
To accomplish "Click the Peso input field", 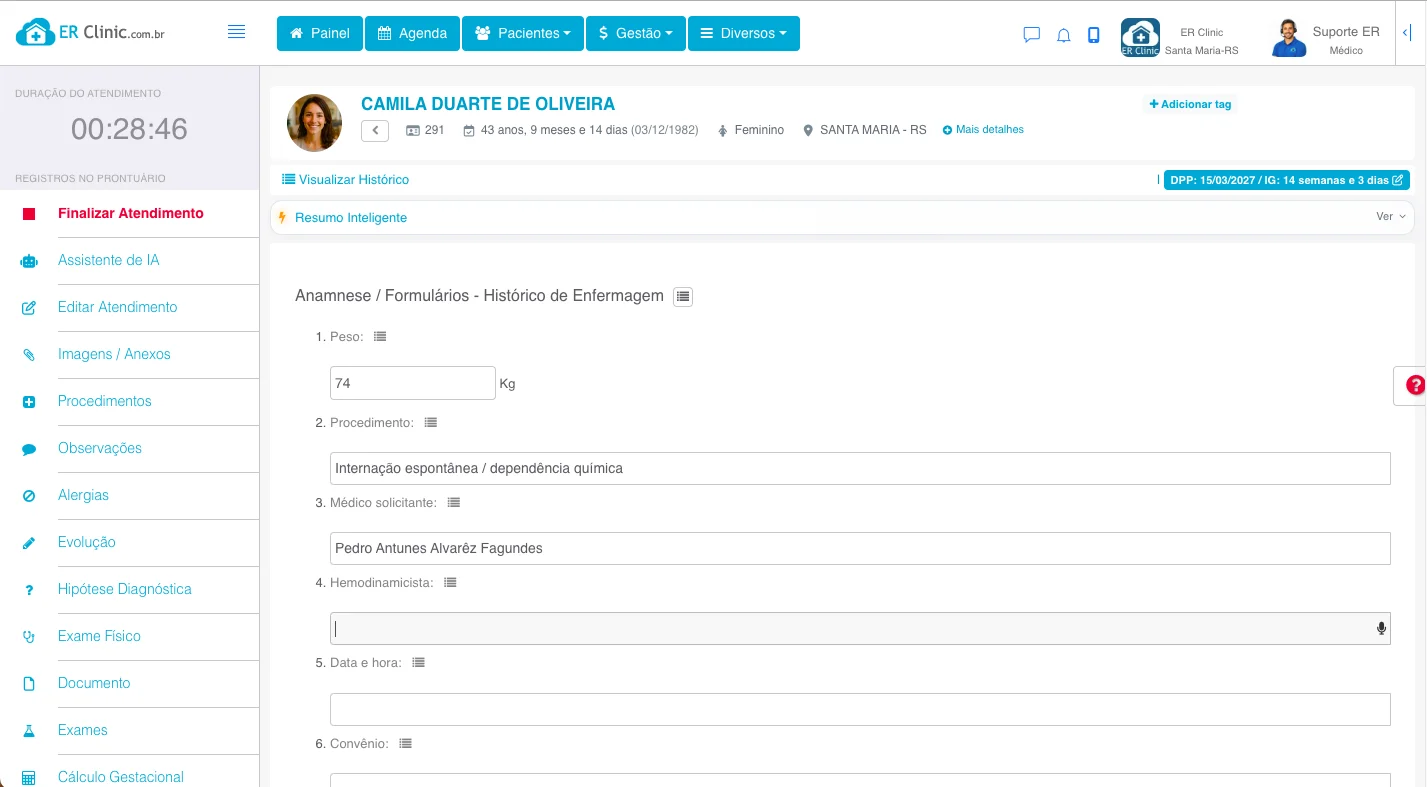I will click(x=413, y=383).
